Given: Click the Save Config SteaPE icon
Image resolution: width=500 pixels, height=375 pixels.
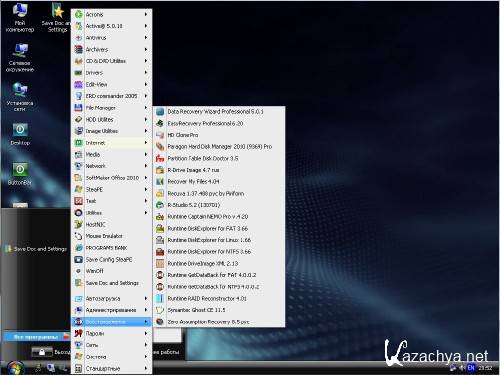Looking at the screenshot, I should coord(78,259).
